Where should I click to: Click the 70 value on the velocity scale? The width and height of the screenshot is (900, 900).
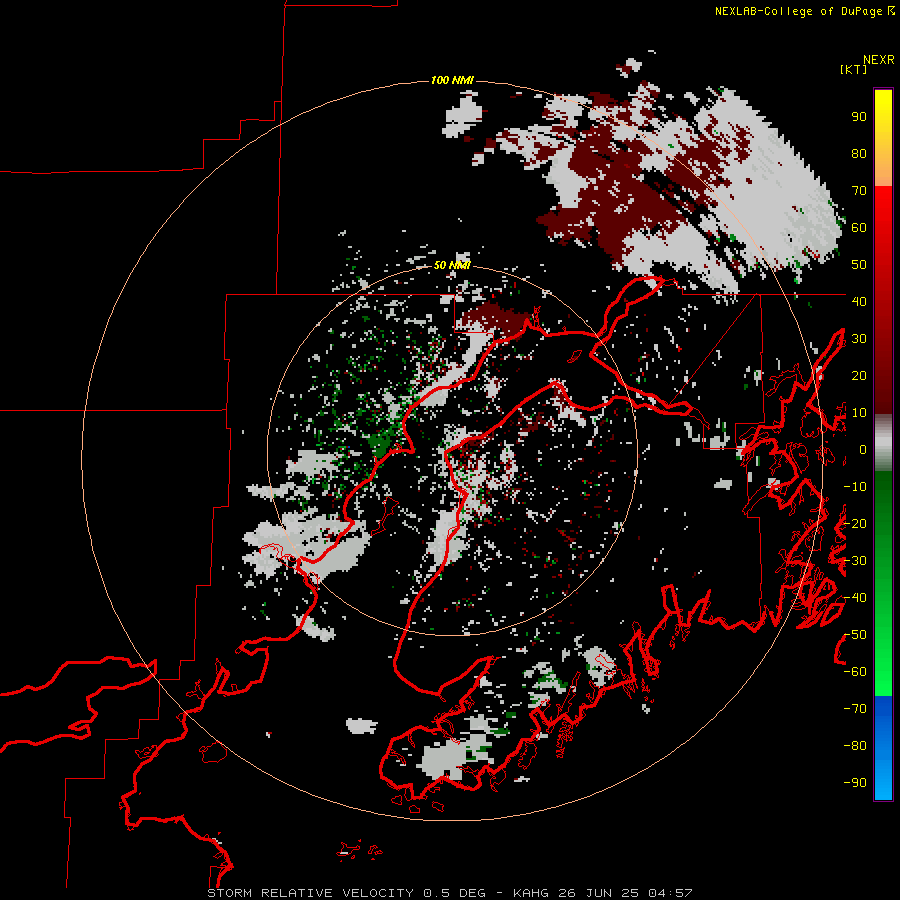[859, 191]
